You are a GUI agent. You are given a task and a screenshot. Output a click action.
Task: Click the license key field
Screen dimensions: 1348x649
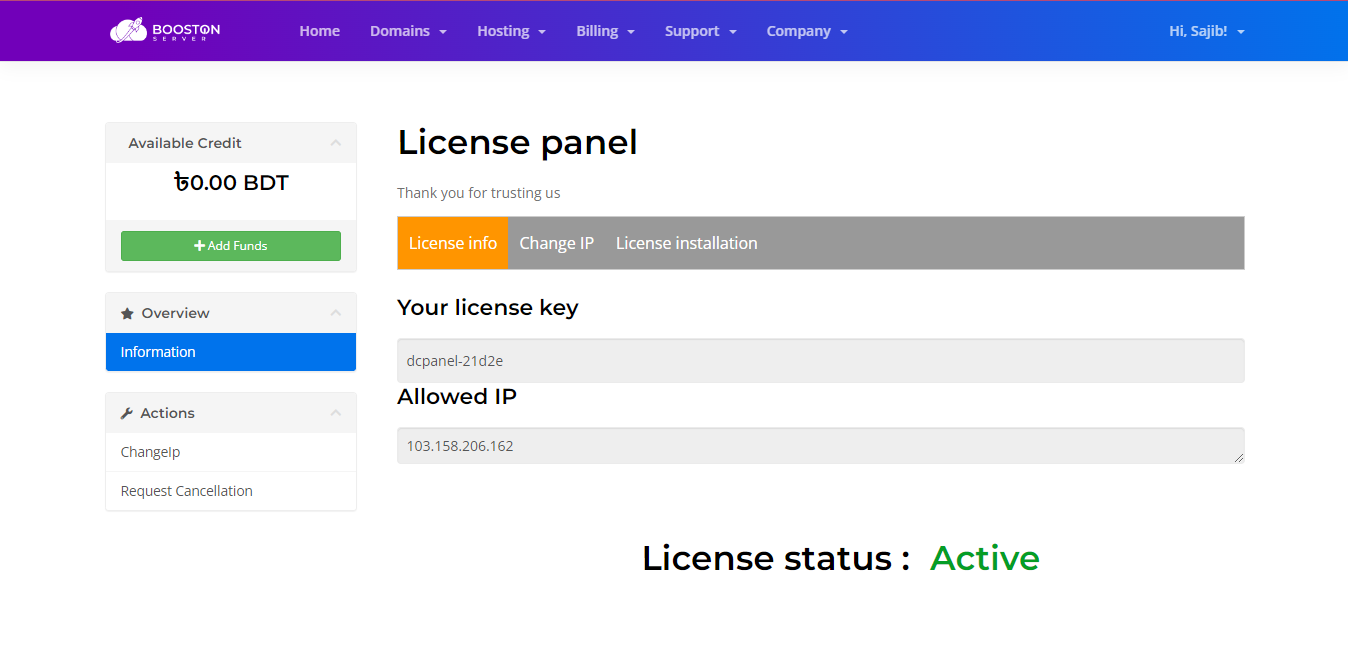click(x=820, y=360)
